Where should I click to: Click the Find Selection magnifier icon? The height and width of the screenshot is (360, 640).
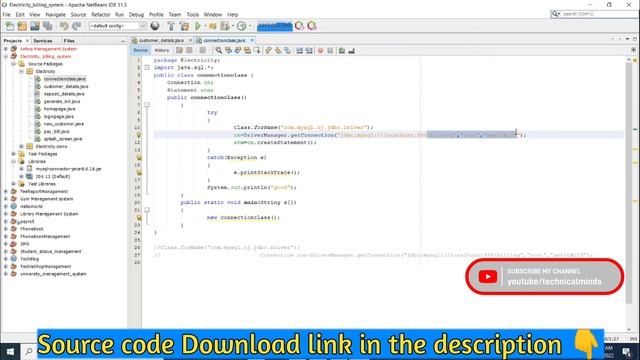coord(219,51)
